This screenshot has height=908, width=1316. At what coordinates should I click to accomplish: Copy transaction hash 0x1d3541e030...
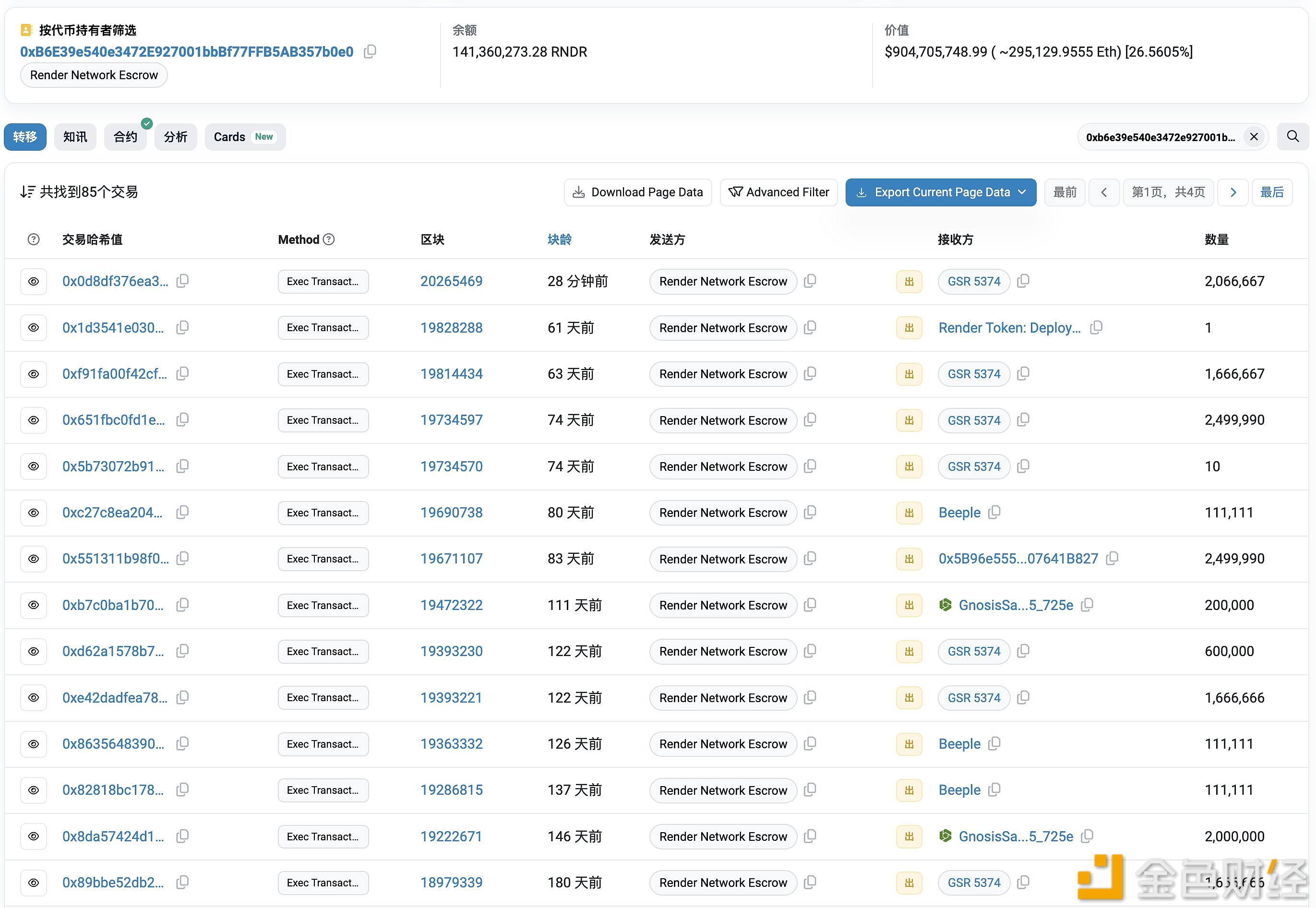point(183,328)
